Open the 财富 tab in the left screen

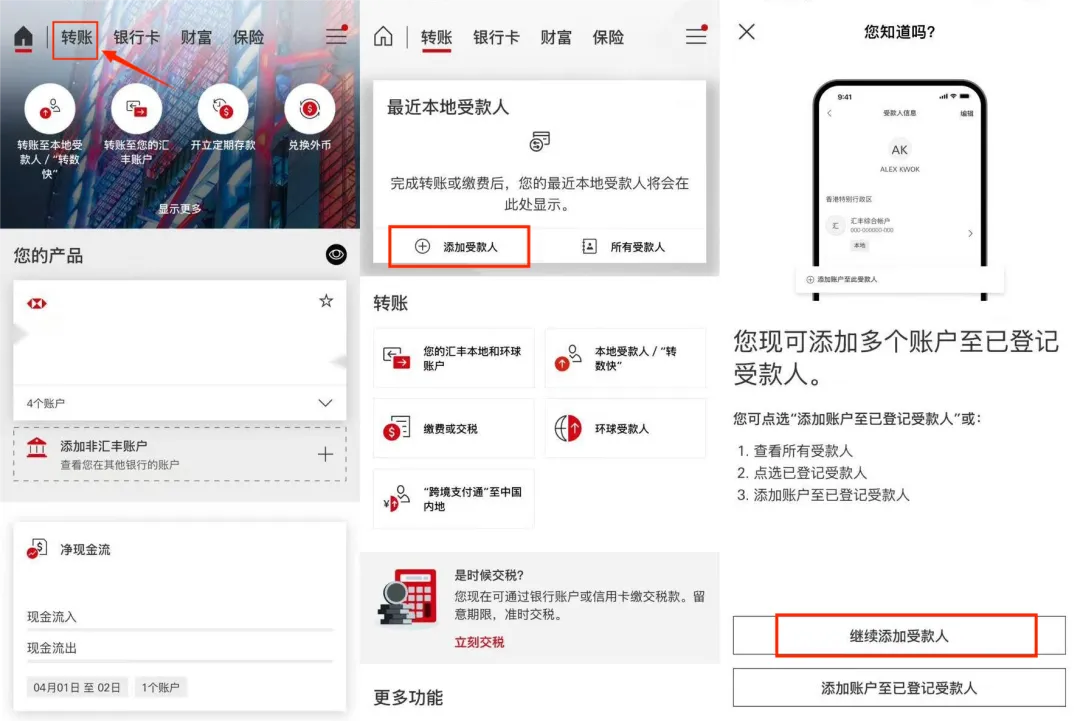[196, 37]
